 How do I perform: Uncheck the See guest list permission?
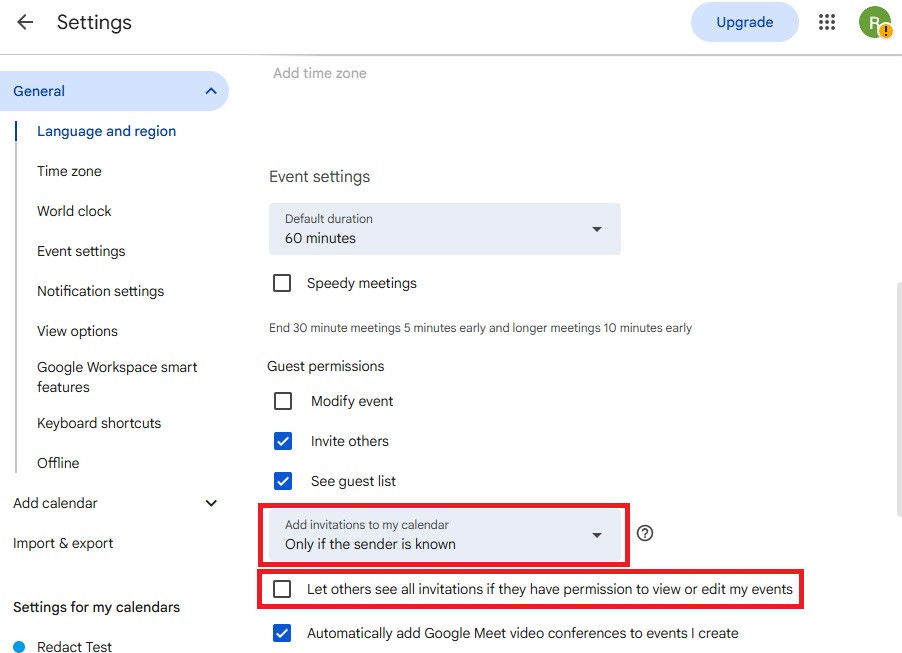(283, 481)
